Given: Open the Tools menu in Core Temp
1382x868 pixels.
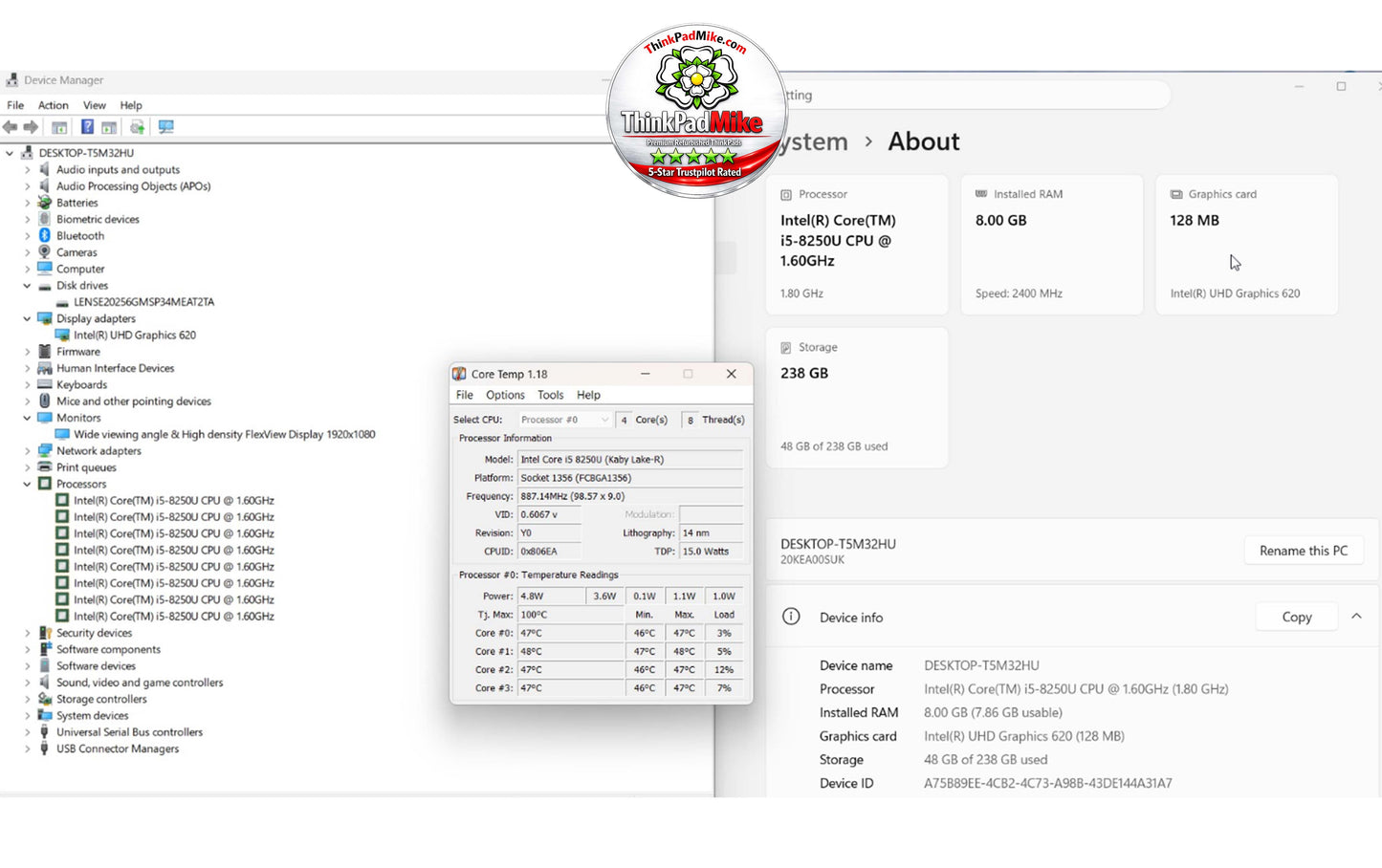Looking at the screenshot, I should coord(551,395).
